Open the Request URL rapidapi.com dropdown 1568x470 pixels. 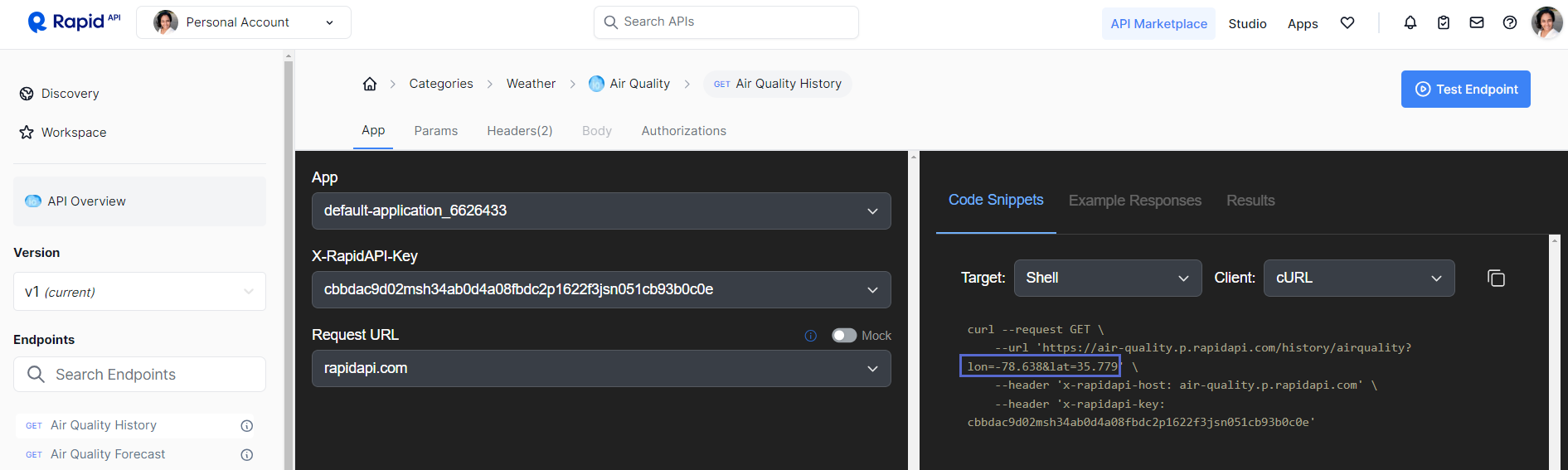pyautogui.click(x=601, y=368)
